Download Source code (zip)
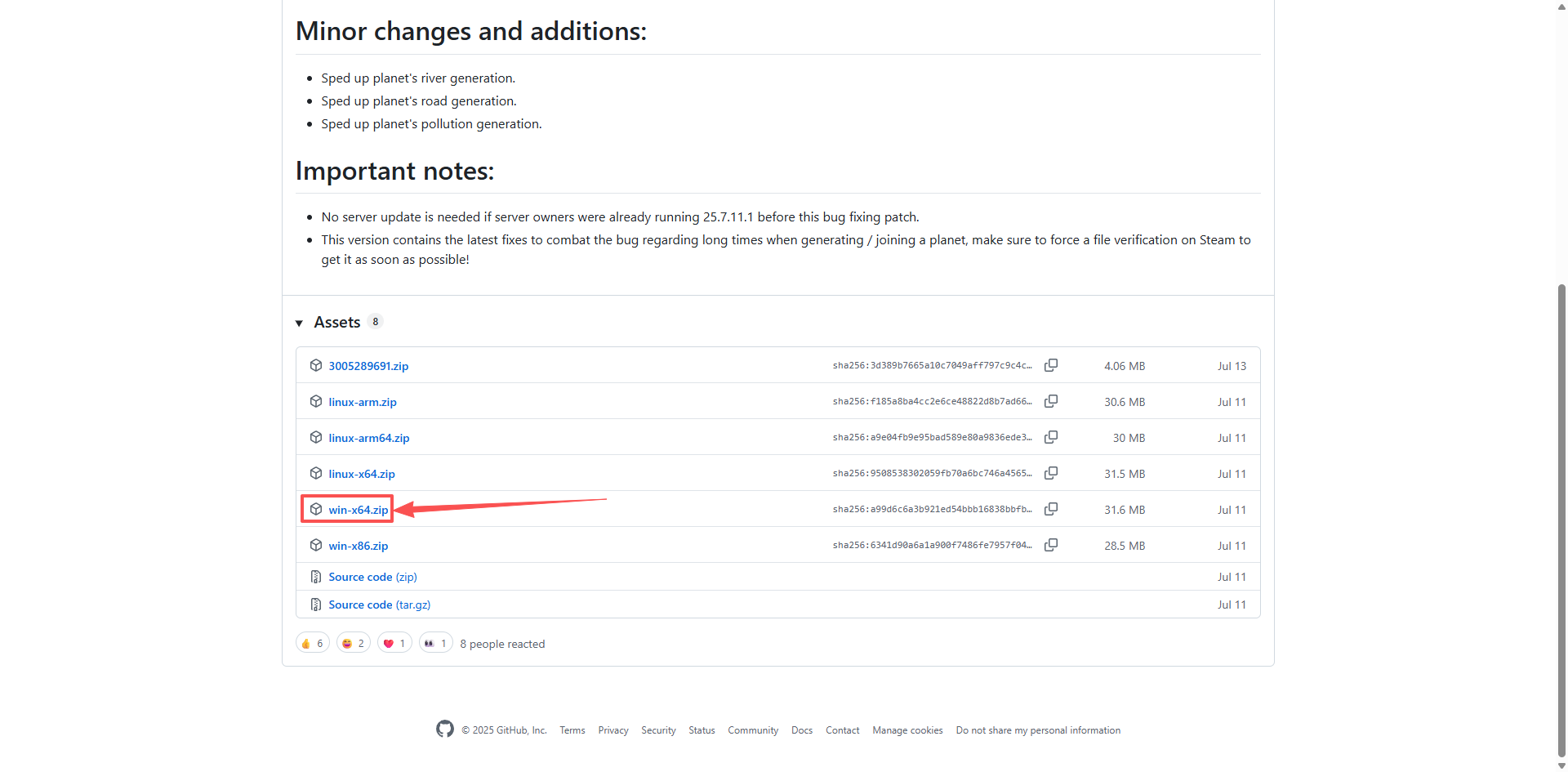Image resolution: width=1568 pixels, height=772 pixels. tap(372, 577)
